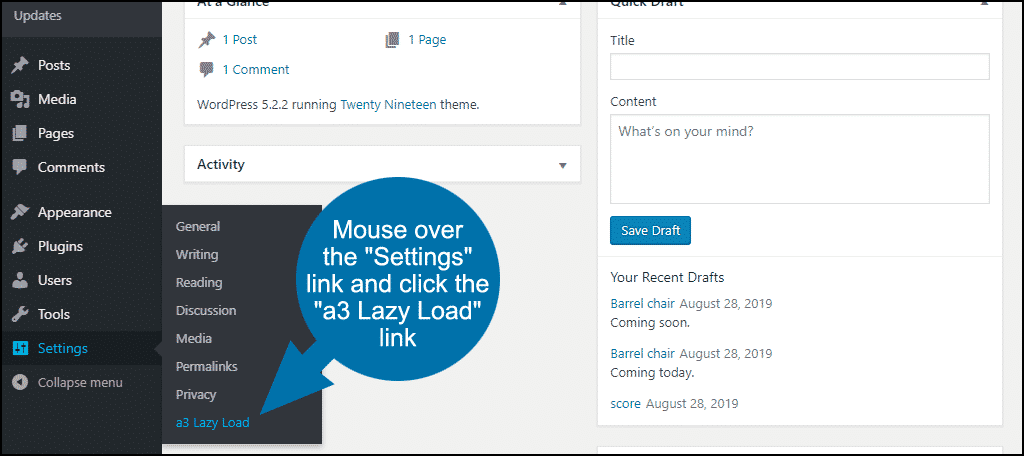This screenshot has height=456, width=1024.
Task: Click the comment icon beside 1 Comment
Action: [x=206, y=70]
